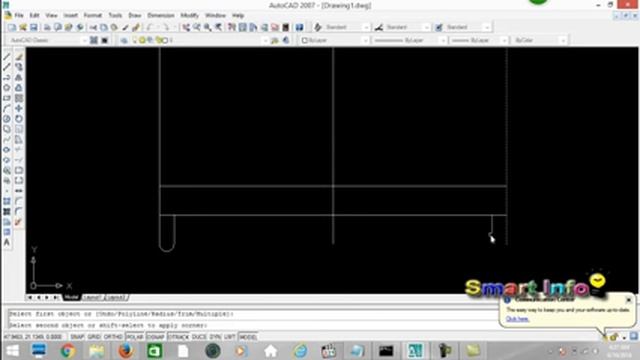Open the Properties palette icon
The width and height of the screenshot is (640, 360).
pos(232,27)
